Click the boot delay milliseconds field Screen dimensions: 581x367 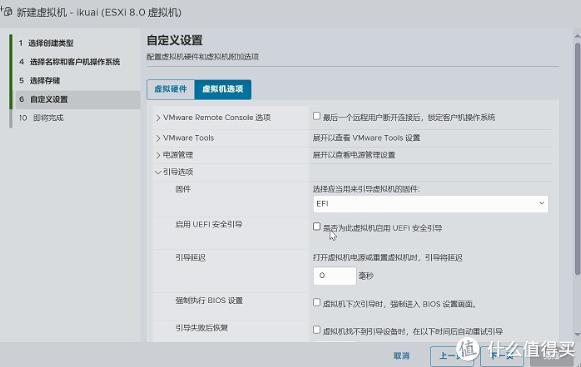pyautogui.click(x=335, y=276)
